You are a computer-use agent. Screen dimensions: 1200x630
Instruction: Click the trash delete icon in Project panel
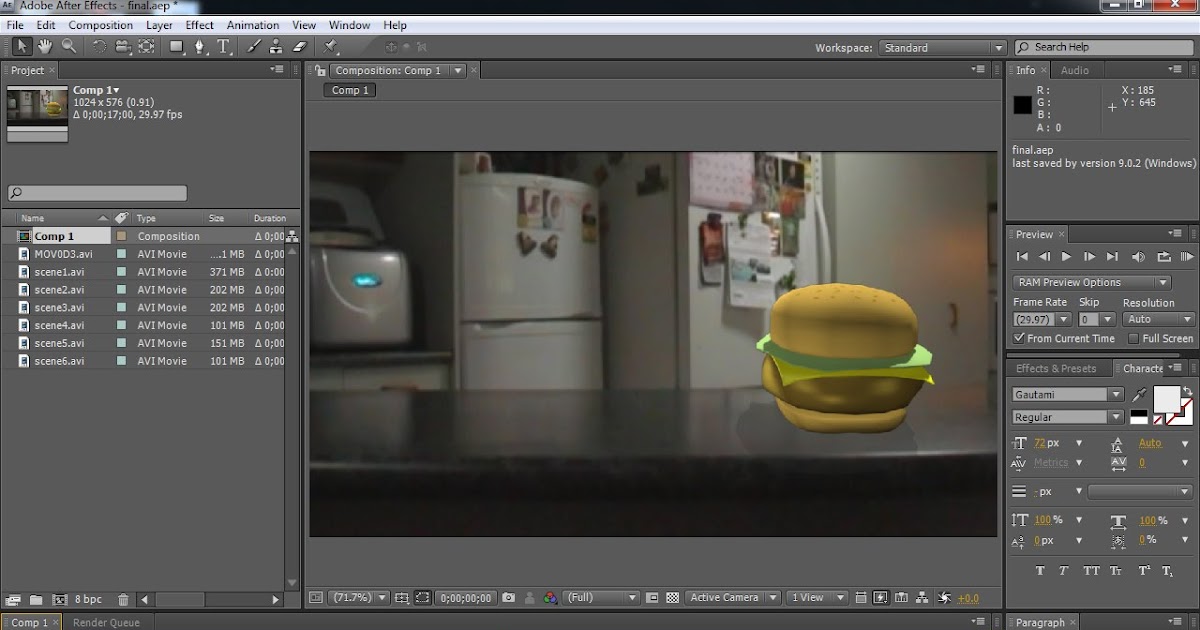point(123,600)
